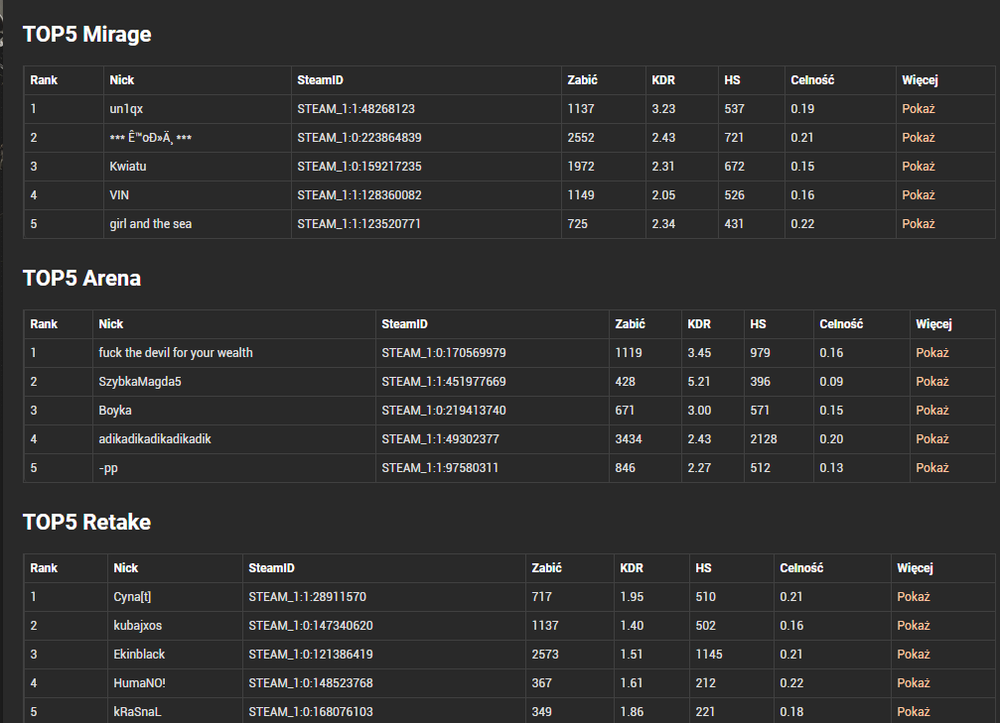Click Celność header in Retake table
The image size is (1000, 723).
pos(801,569)
